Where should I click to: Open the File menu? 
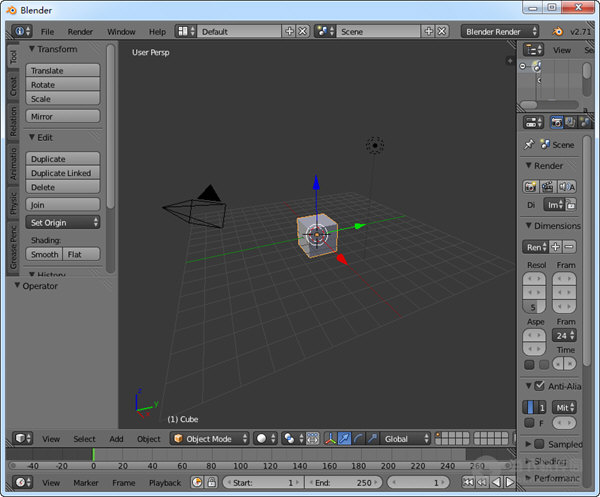pos(47,32)
